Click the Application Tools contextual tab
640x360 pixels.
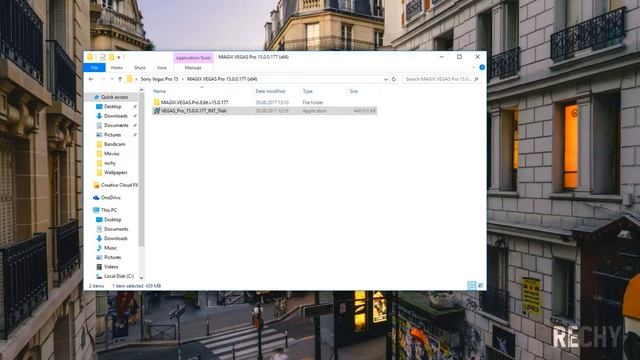point(193,58)
